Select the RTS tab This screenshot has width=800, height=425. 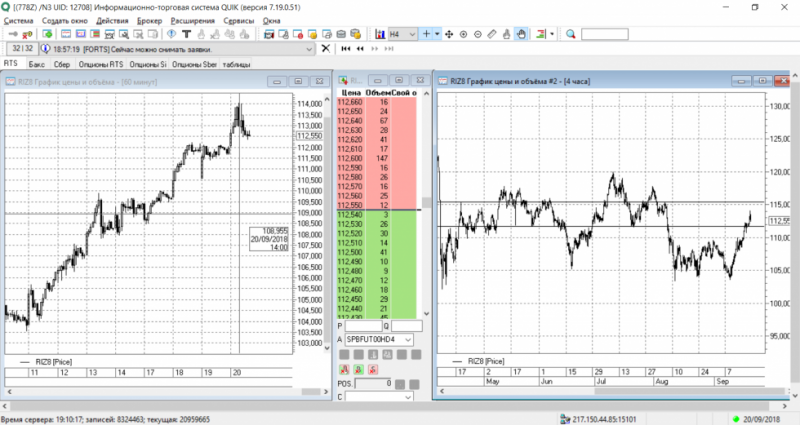pos(11,64)
